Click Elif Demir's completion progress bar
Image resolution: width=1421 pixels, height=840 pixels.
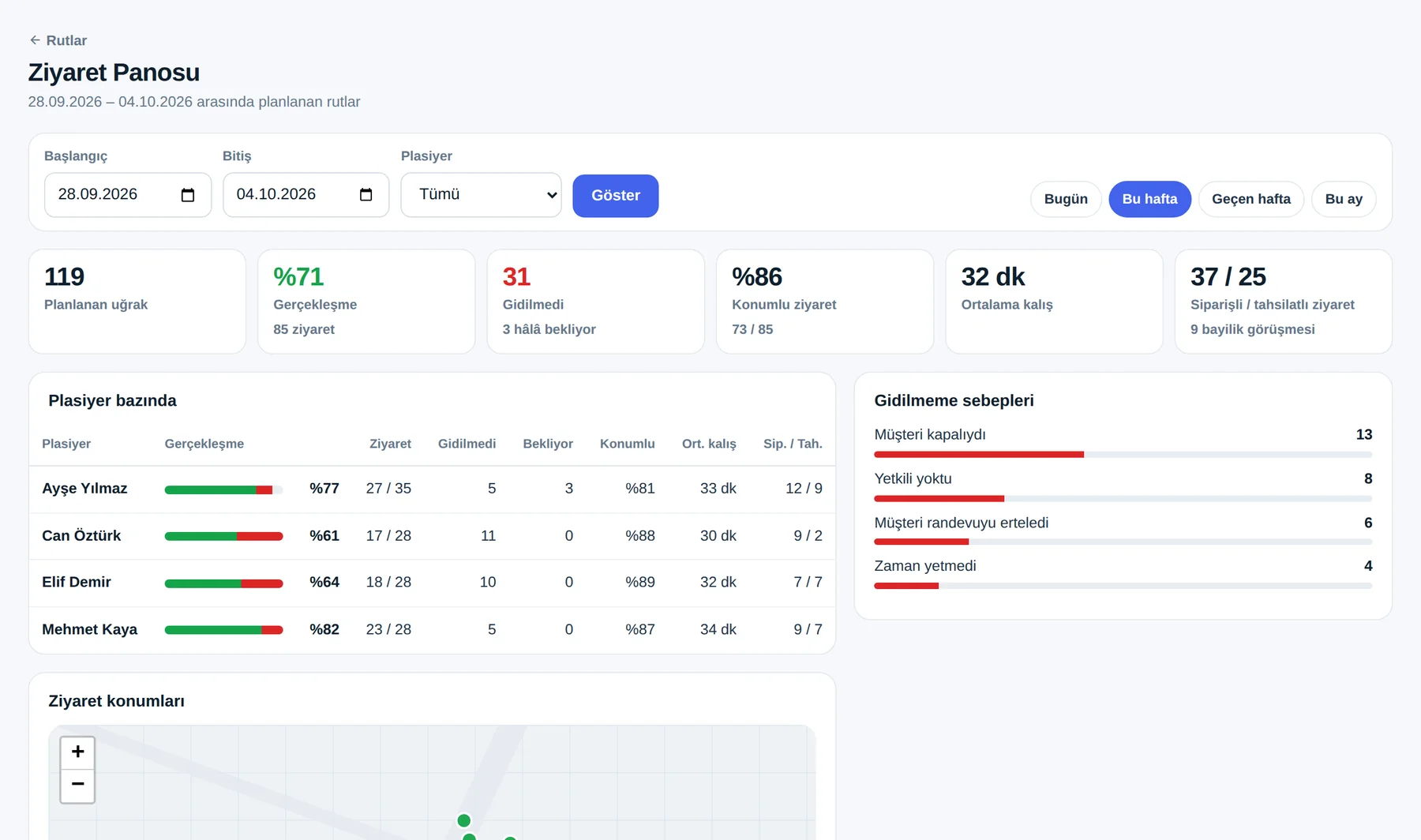coord(223,583)
